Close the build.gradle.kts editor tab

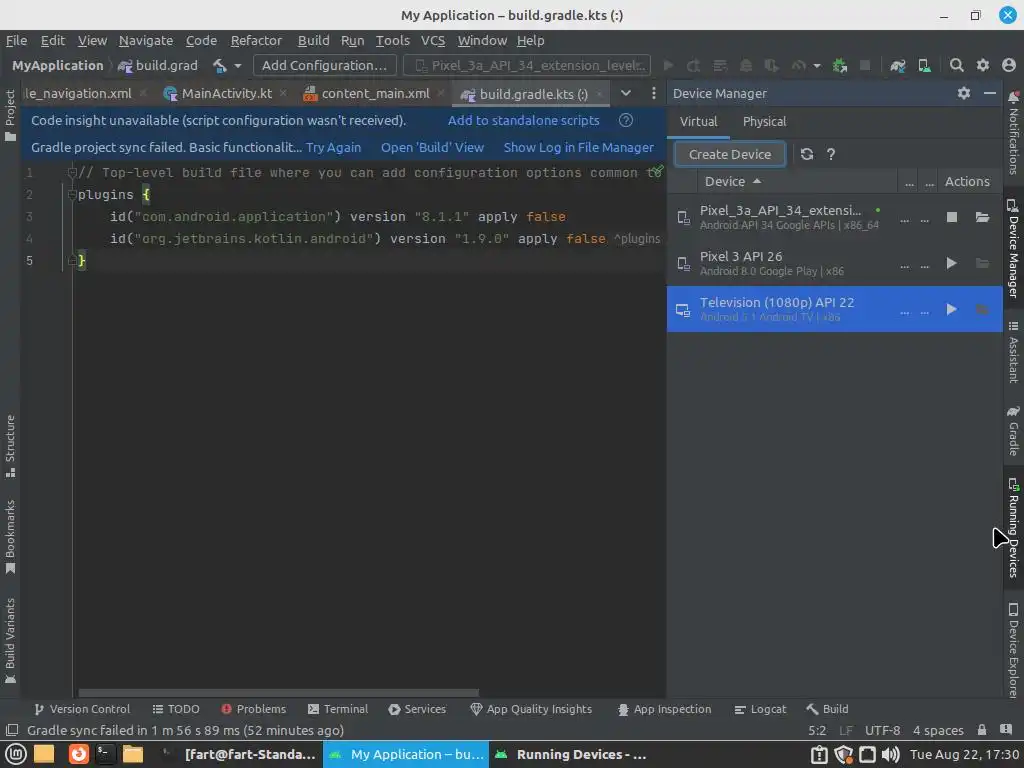click(x=599, y=94)
